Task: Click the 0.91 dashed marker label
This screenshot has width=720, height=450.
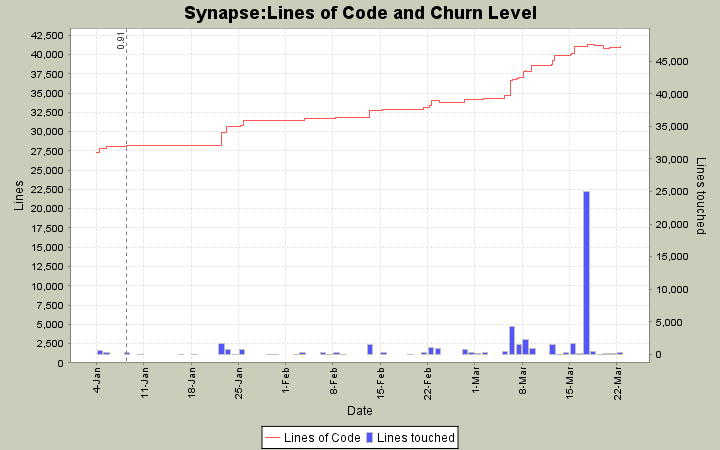Action: pyautogui.click(x=120, y=40)
